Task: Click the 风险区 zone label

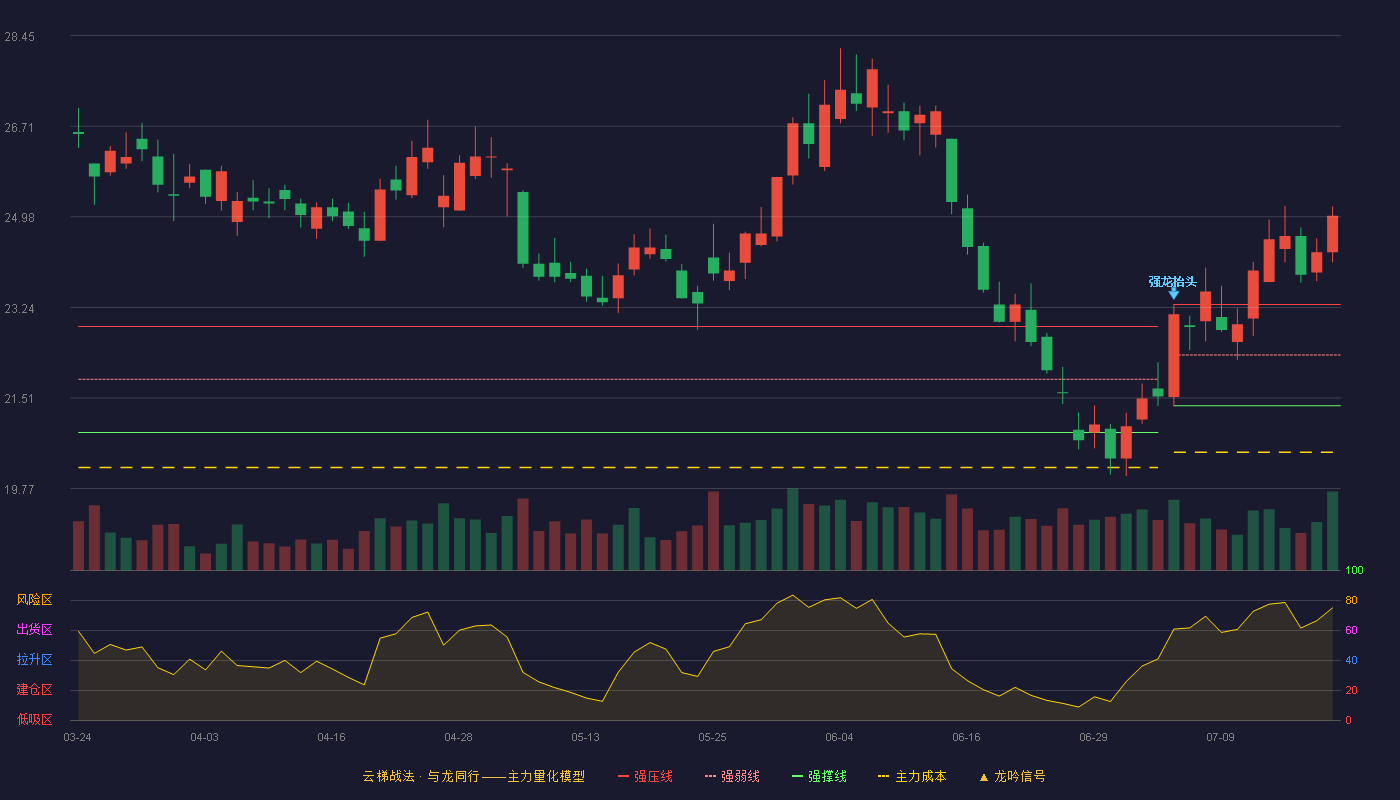Action: tap(34, 600)
